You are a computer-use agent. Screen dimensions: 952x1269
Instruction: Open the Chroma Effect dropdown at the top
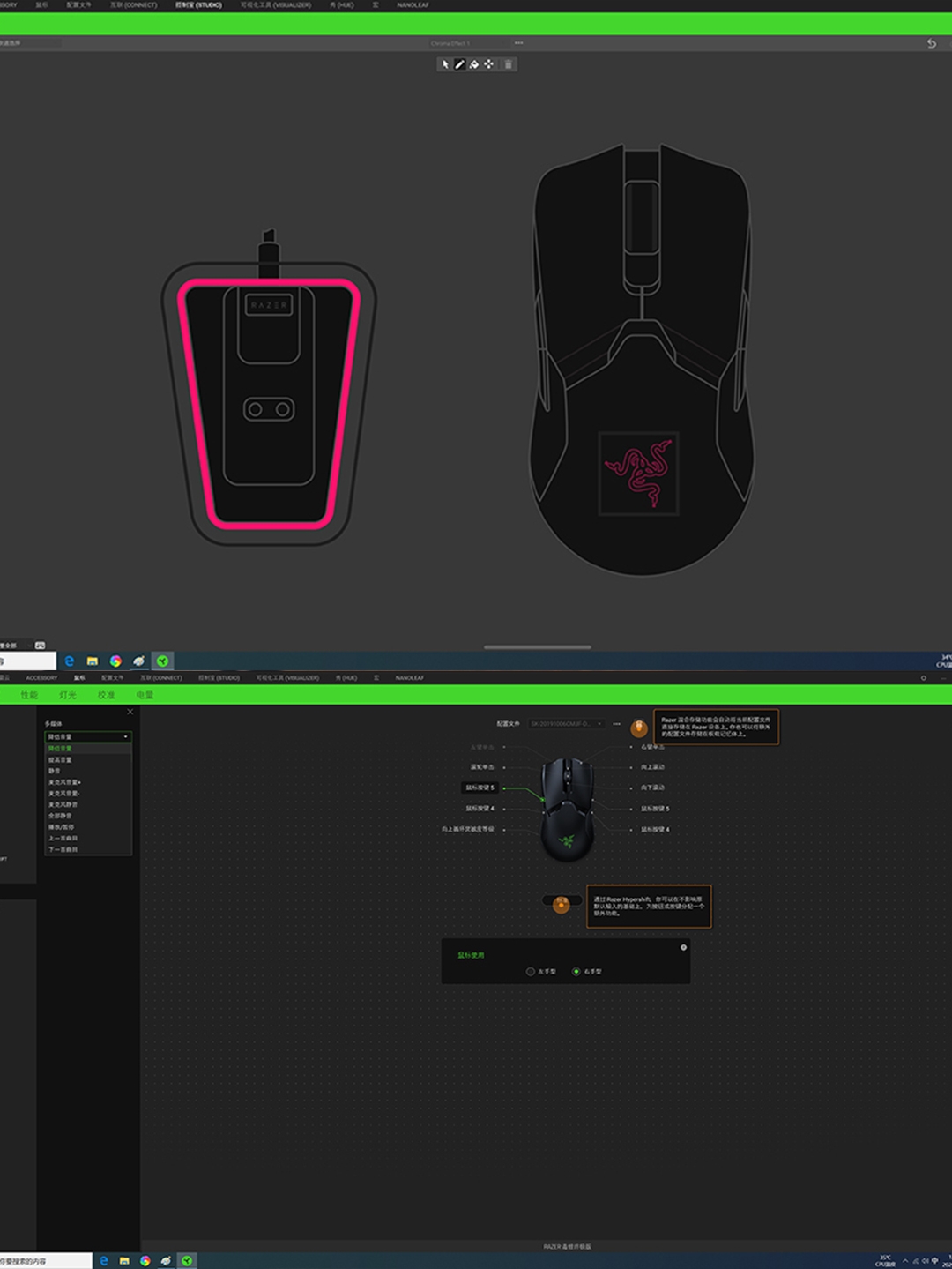467,43
